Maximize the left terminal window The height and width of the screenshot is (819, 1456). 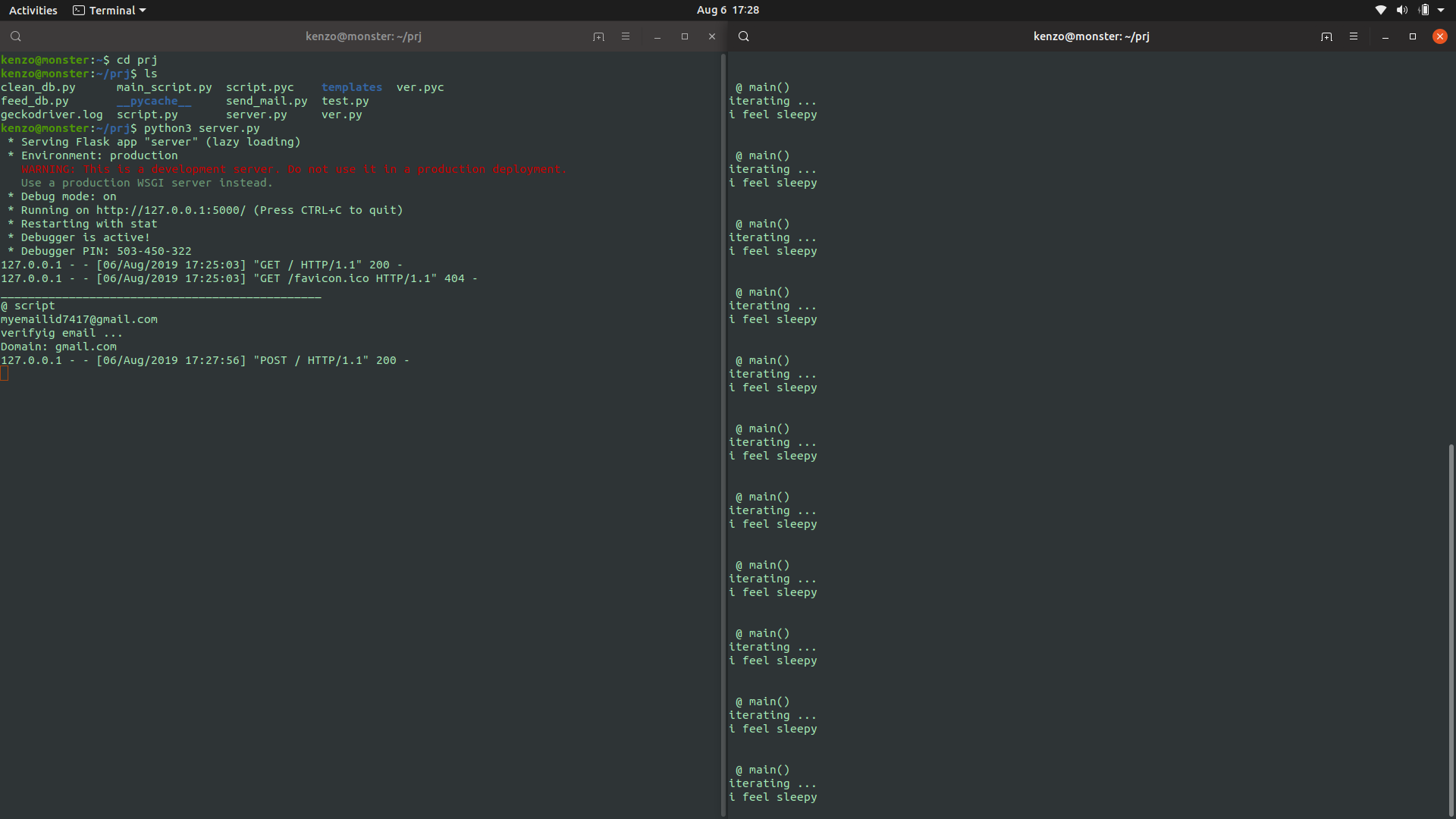685,36
